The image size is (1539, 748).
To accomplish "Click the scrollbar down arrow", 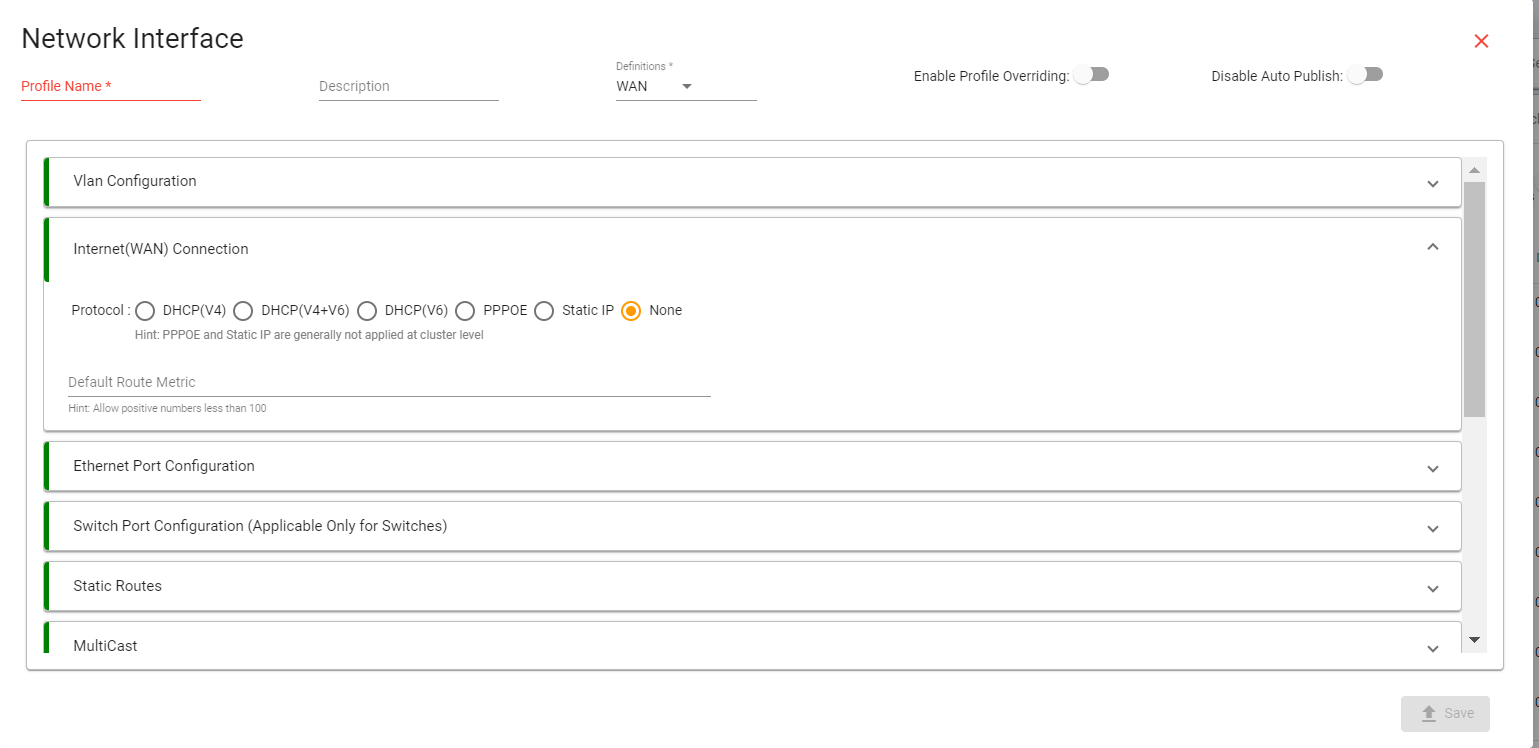I will tap(1474, 638).
